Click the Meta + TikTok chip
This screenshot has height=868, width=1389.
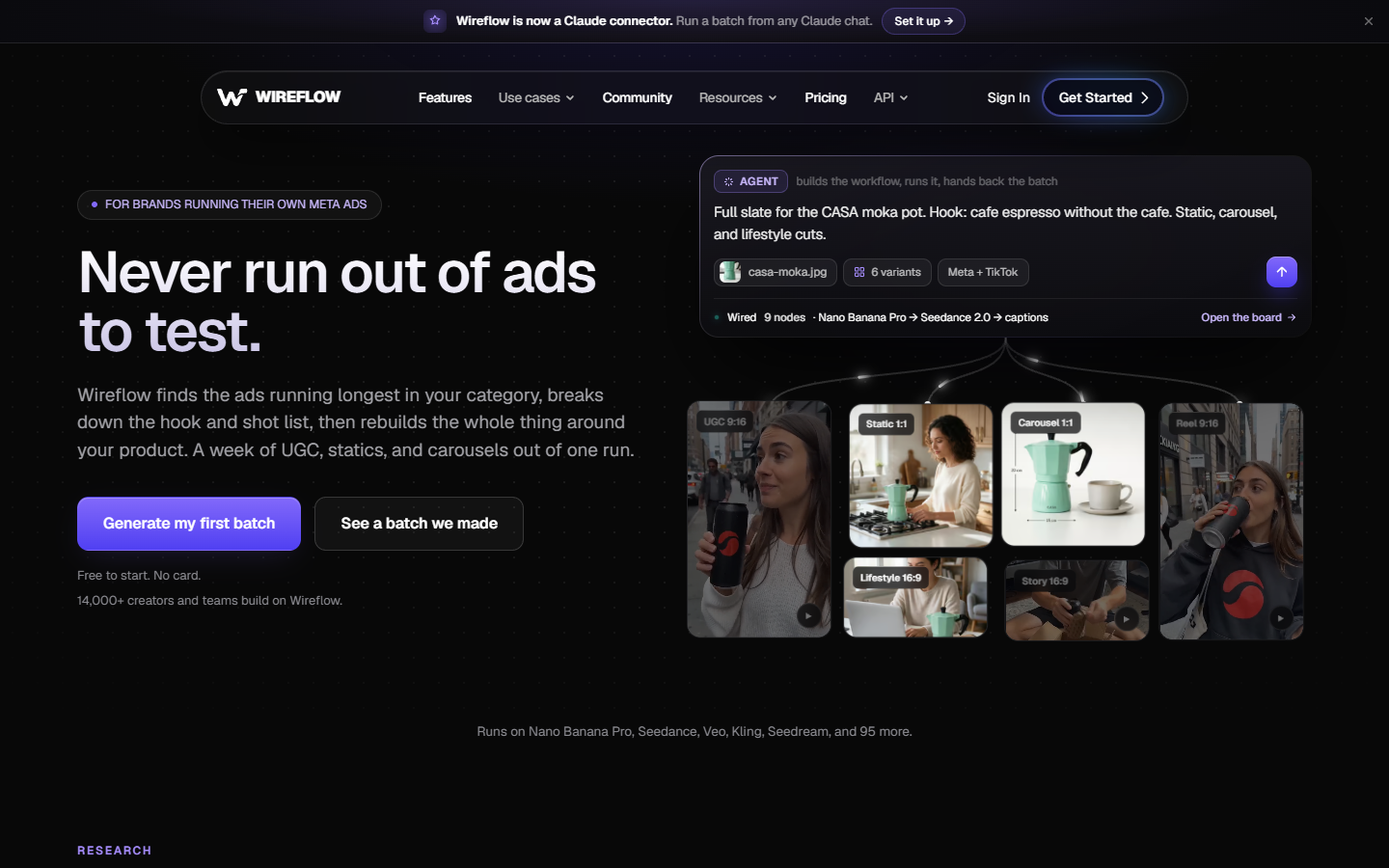pyautogui.click(x=983, y=272)
